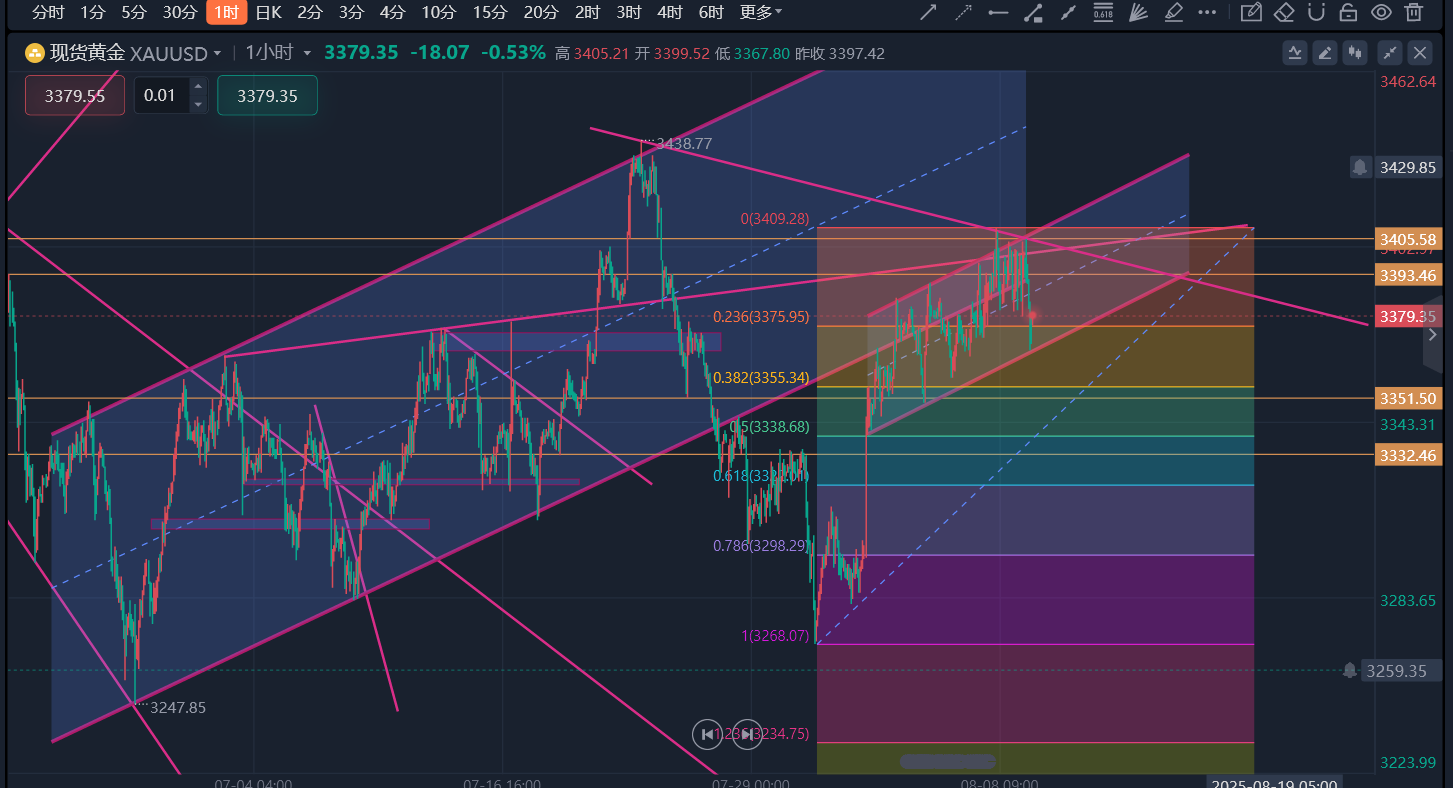The height and width of the screenshot is (788, 1453).
Task: Switch to the 2分 timeframe
Action: [x=310, y=12]
